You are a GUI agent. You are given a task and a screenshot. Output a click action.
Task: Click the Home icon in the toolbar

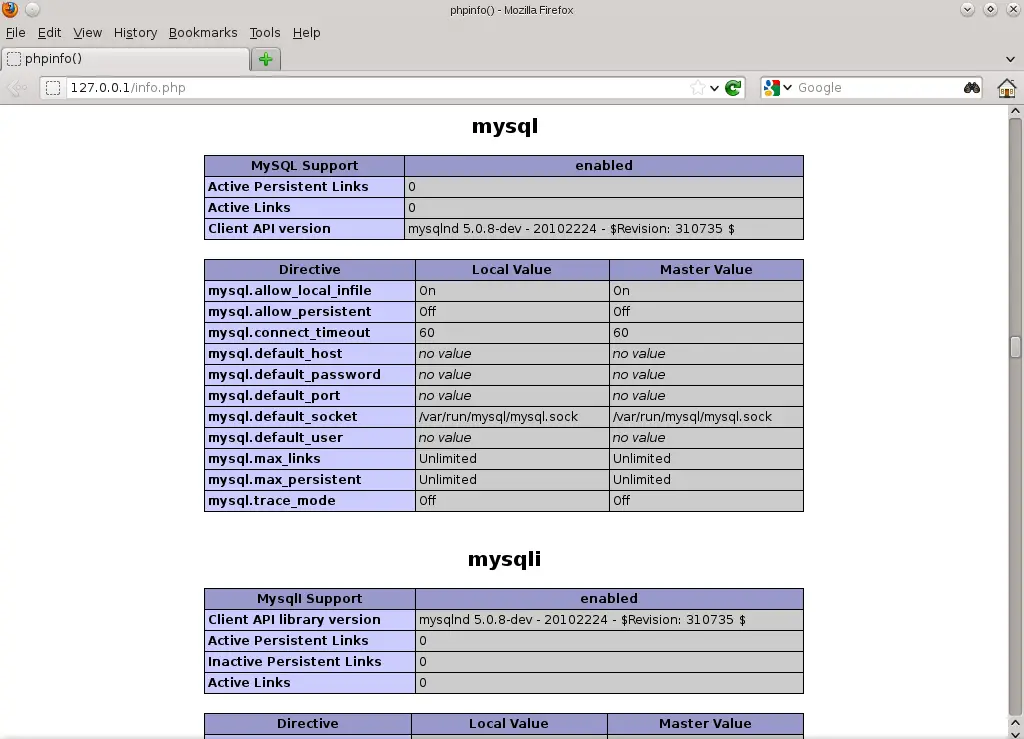click(1006, 88)
